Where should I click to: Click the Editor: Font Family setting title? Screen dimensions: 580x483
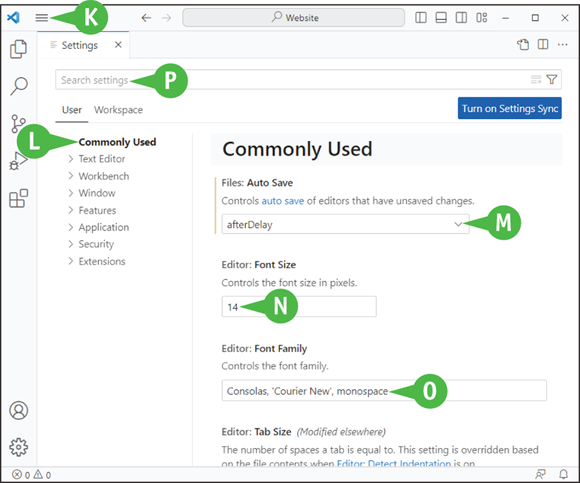point(264,348)
